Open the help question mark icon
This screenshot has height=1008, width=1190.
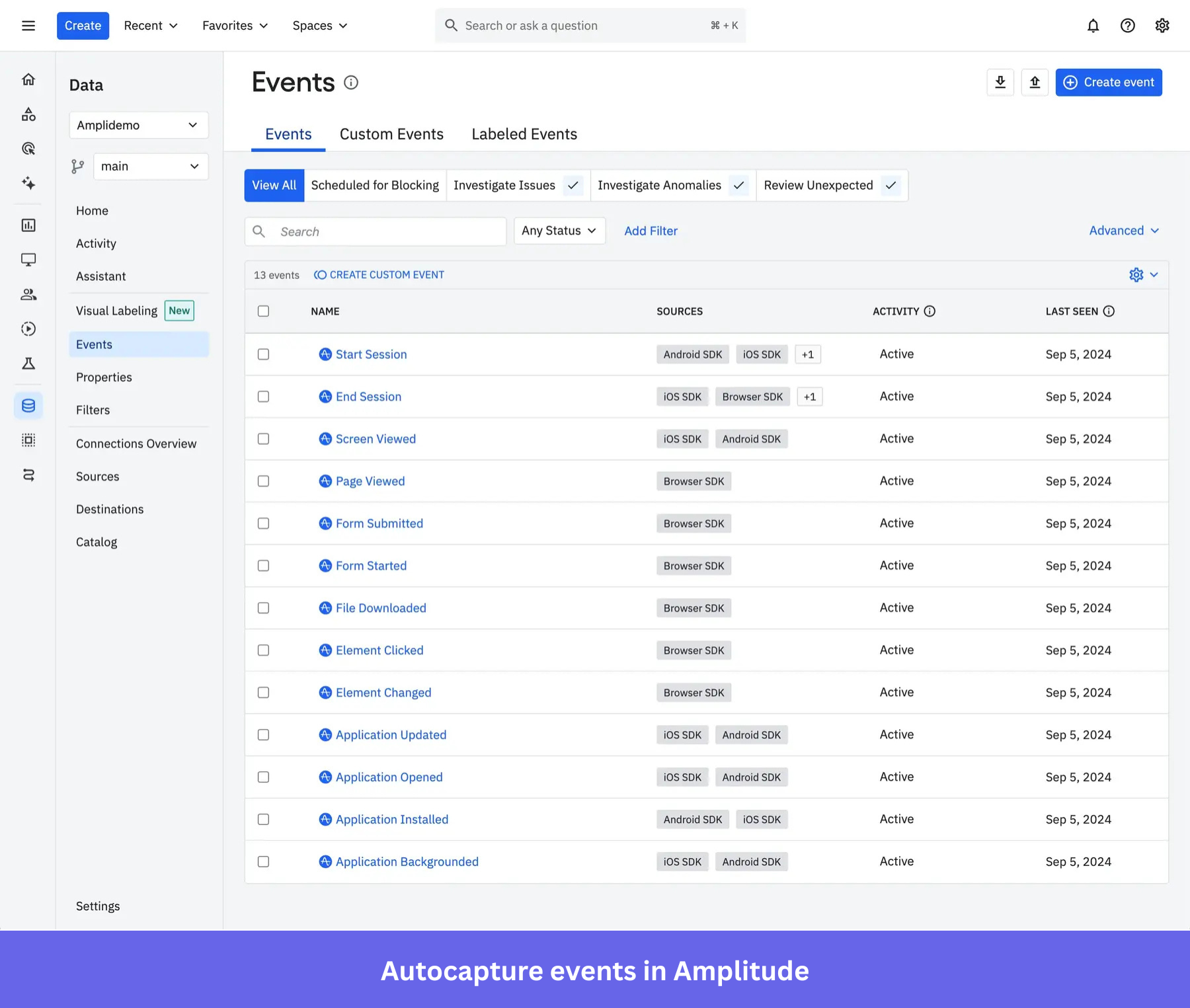pos(1128,26)
